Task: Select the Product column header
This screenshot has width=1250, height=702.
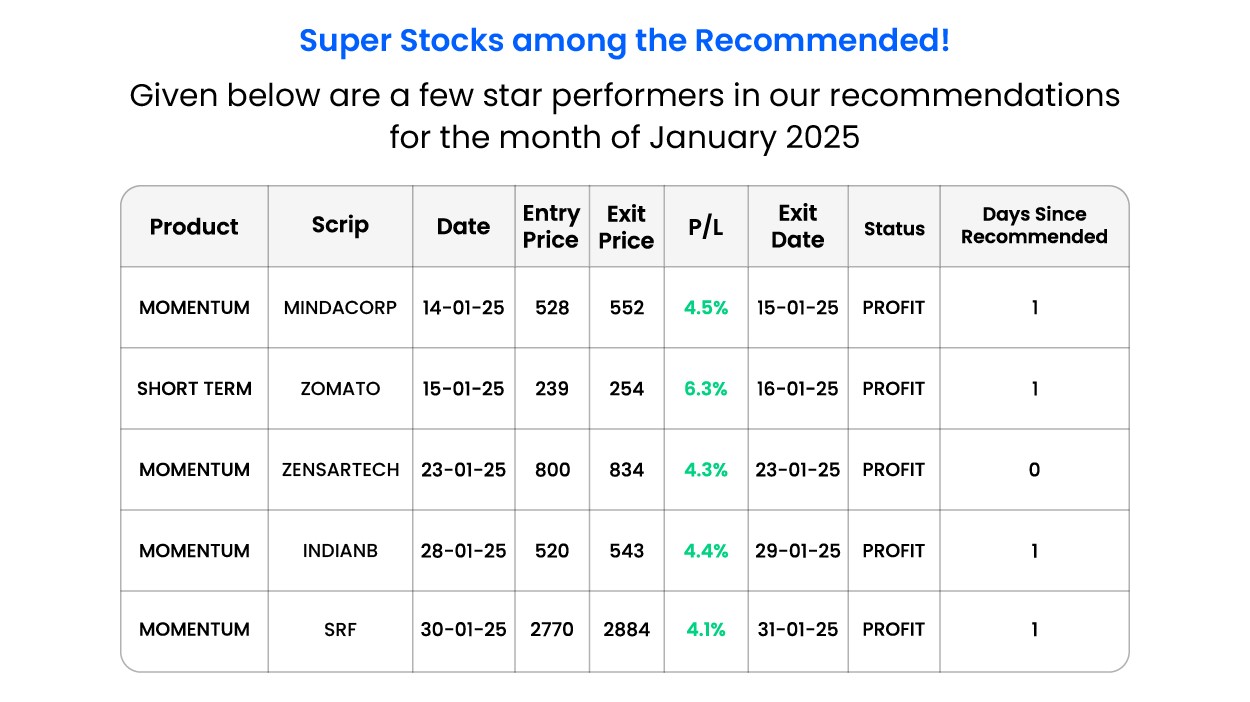Action: pyautogui.click(x=194, y=227)
